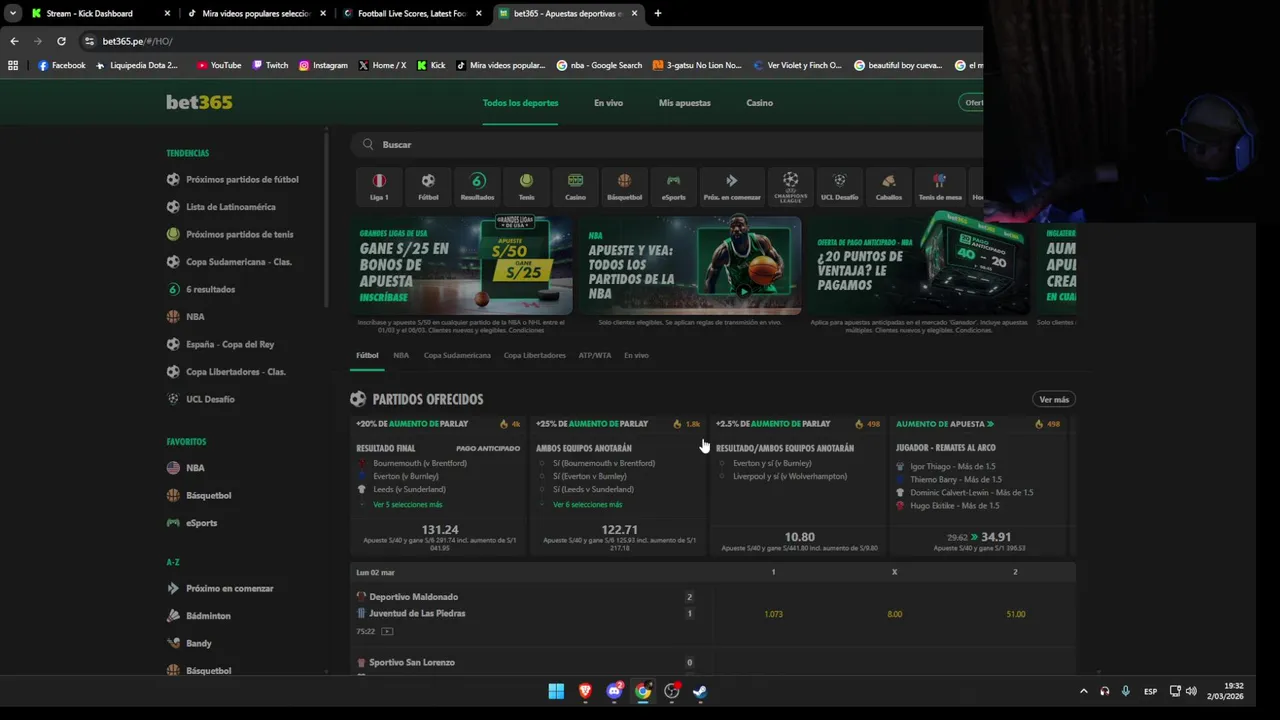Reload the page with the browser refresh icon
The image size is (1280, 720).
click(61, 41)
